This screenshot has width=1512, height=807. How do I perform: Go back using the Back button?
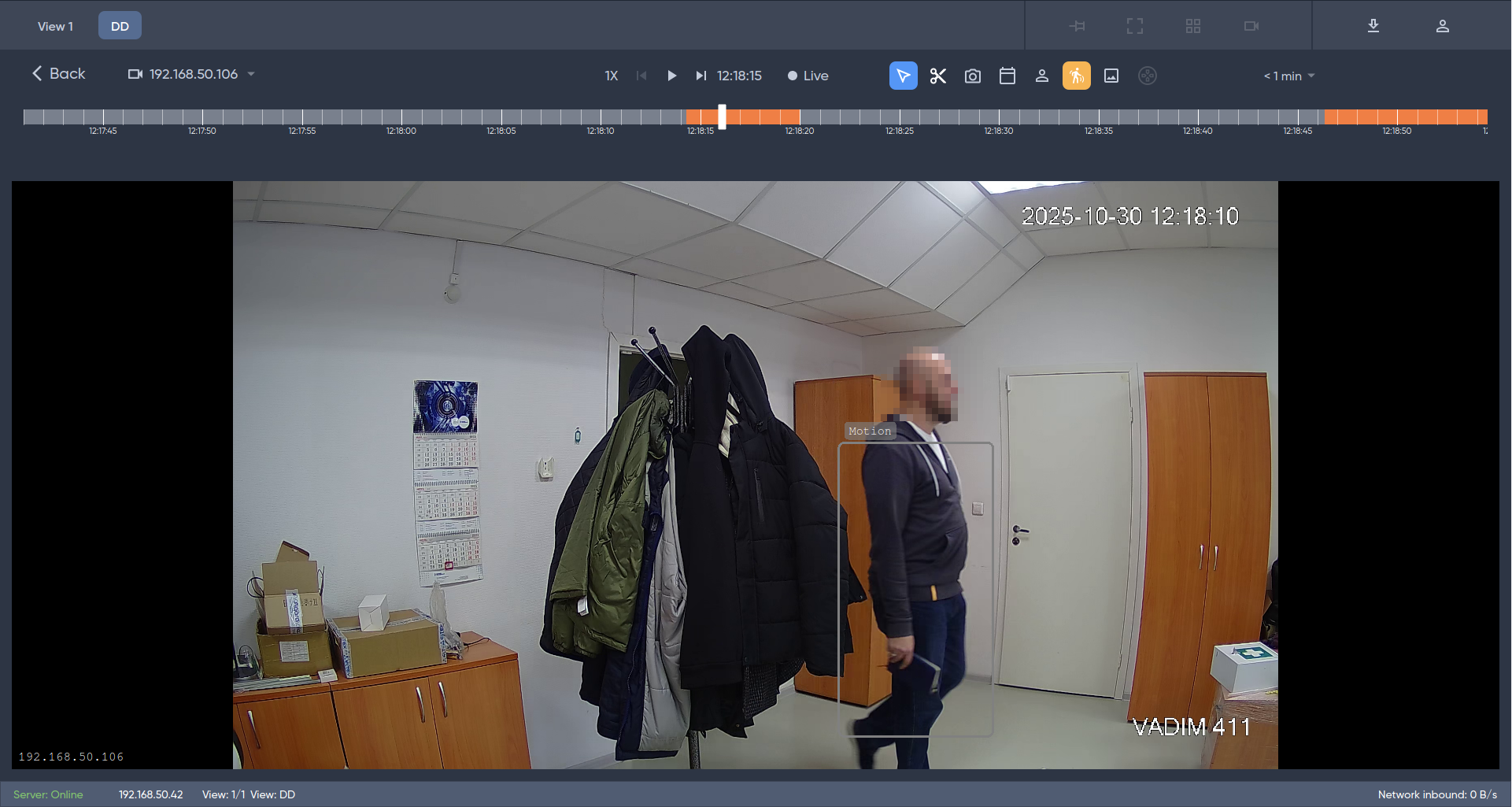click(58, 74)
